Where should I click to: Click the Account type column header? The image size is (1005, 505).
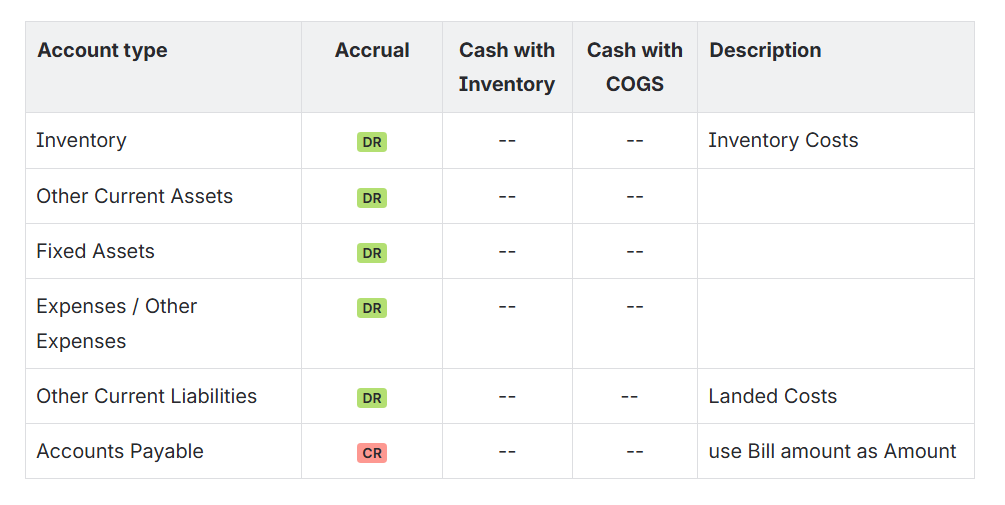(x=102, y=50)
